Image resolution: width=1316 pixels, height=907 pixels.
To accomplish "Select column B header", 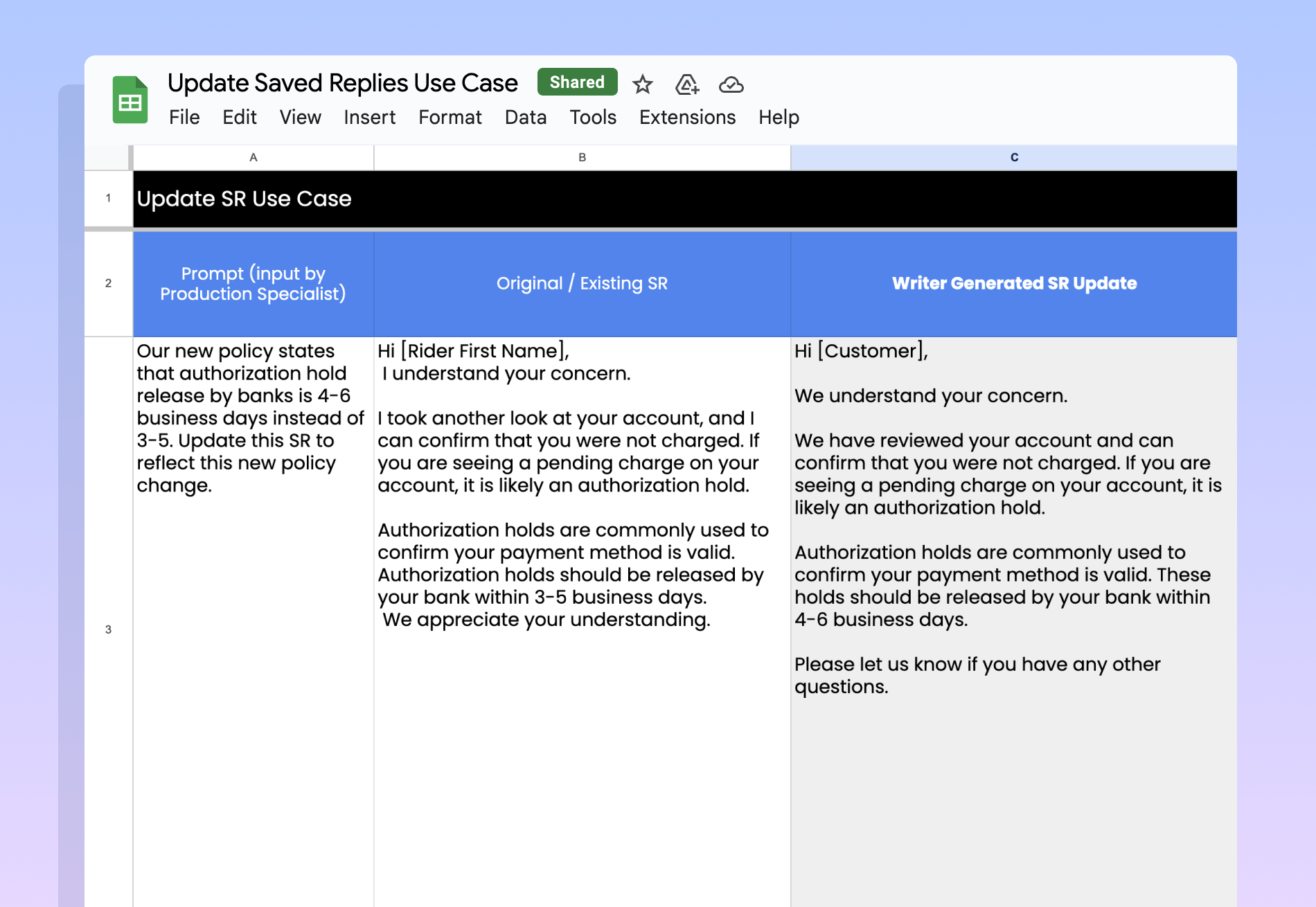I will click(x=582, y=158).
